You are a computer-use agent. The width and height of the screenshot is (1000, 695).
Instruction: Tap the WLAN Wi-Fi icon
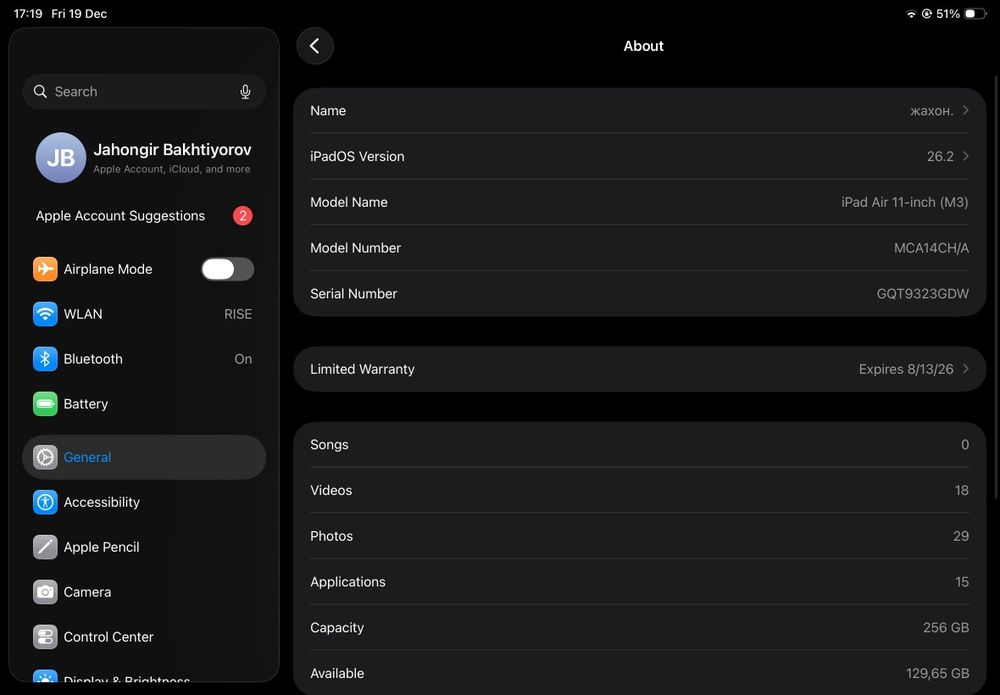[45, 314]
